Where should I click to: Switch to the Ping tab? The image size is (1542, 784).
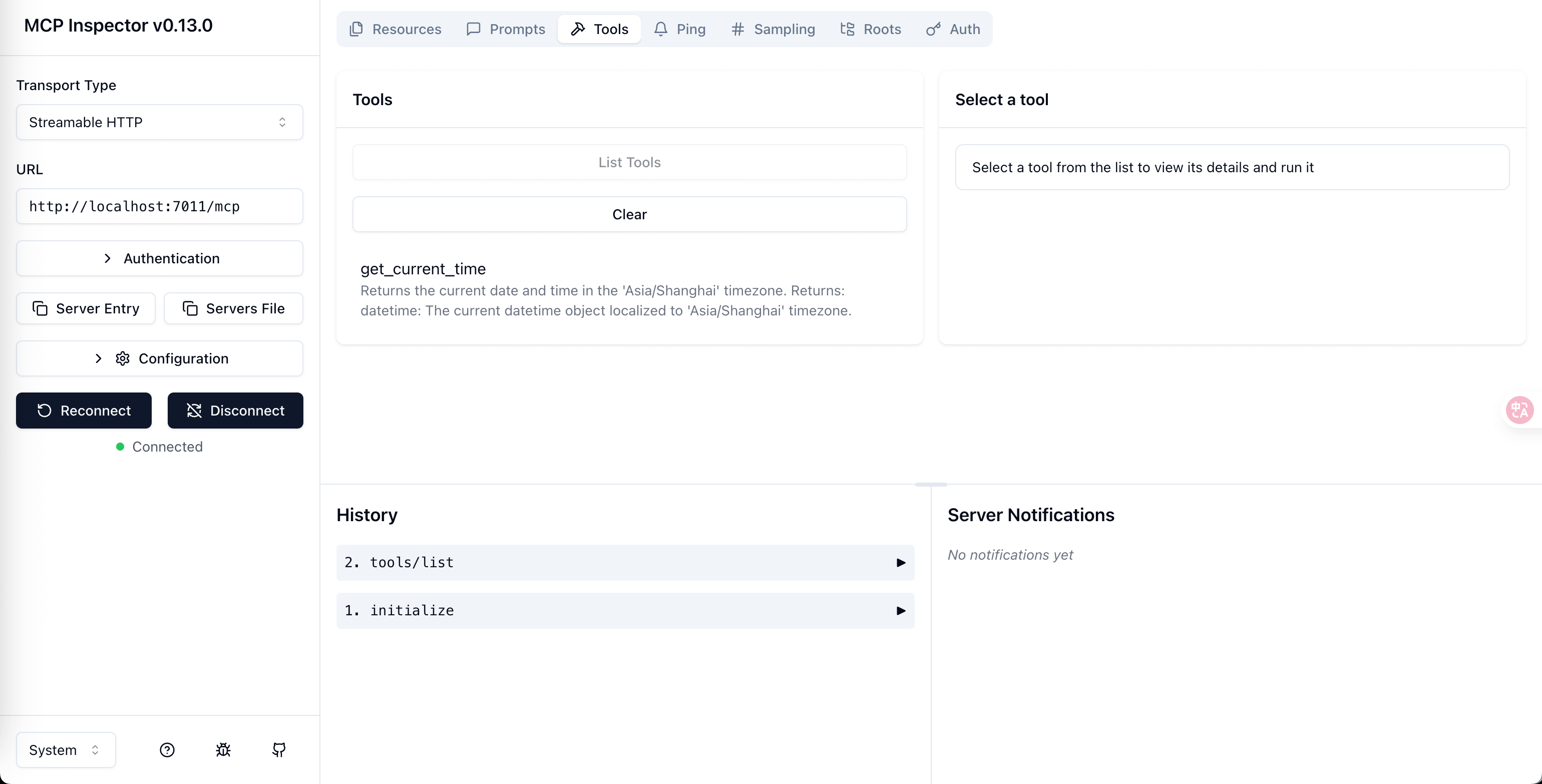point(679,29)
